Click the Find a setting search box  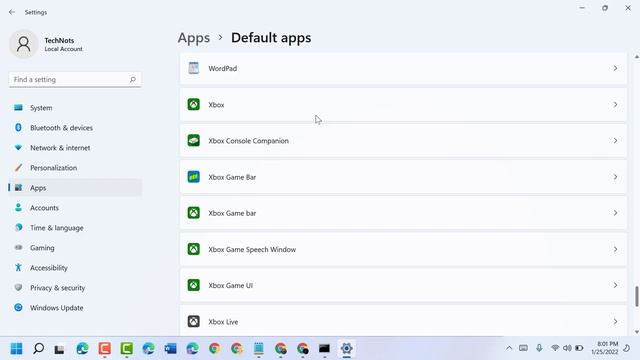[75, 80]
